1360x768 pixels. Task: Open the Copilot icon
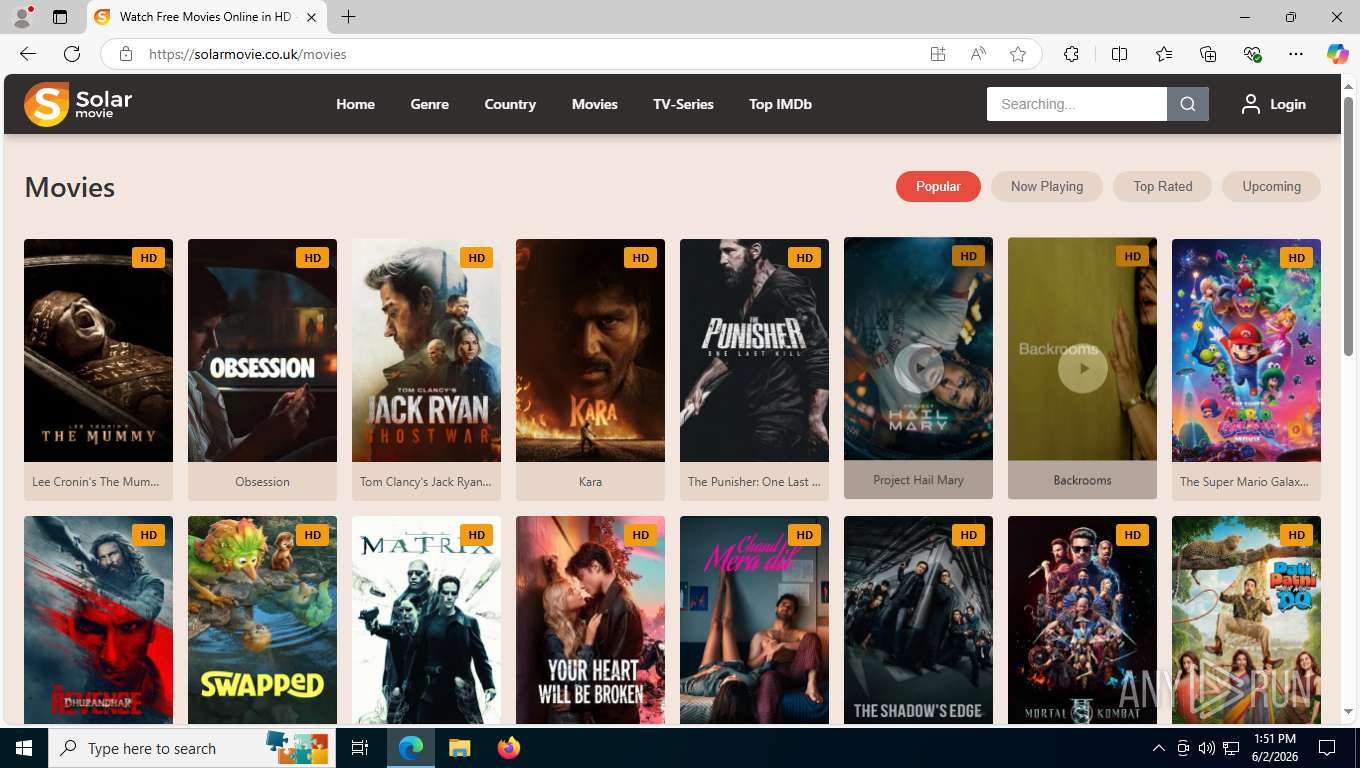coord(1338,54)
